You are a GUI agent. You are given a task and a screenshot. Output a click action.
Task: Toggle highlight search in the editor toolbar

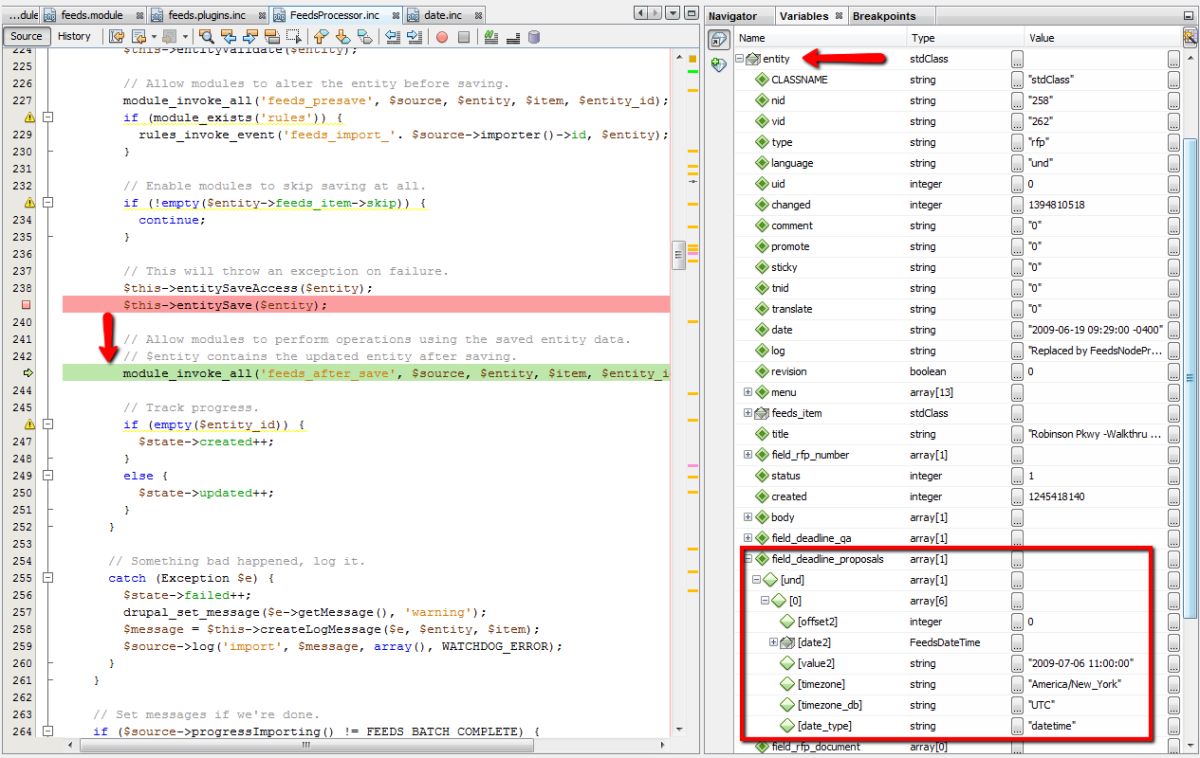272,37
